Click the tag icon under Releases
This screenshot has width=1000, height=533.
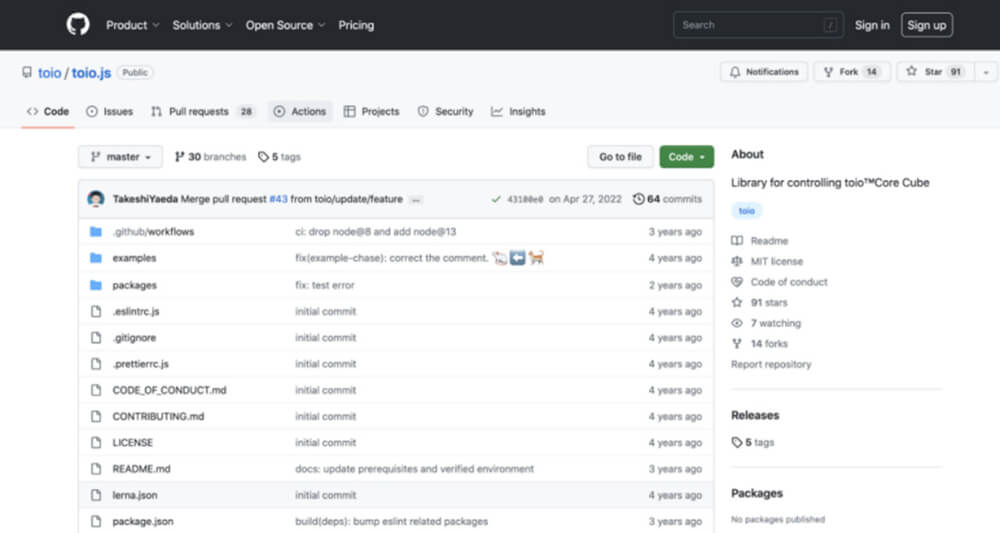point(737,442)
